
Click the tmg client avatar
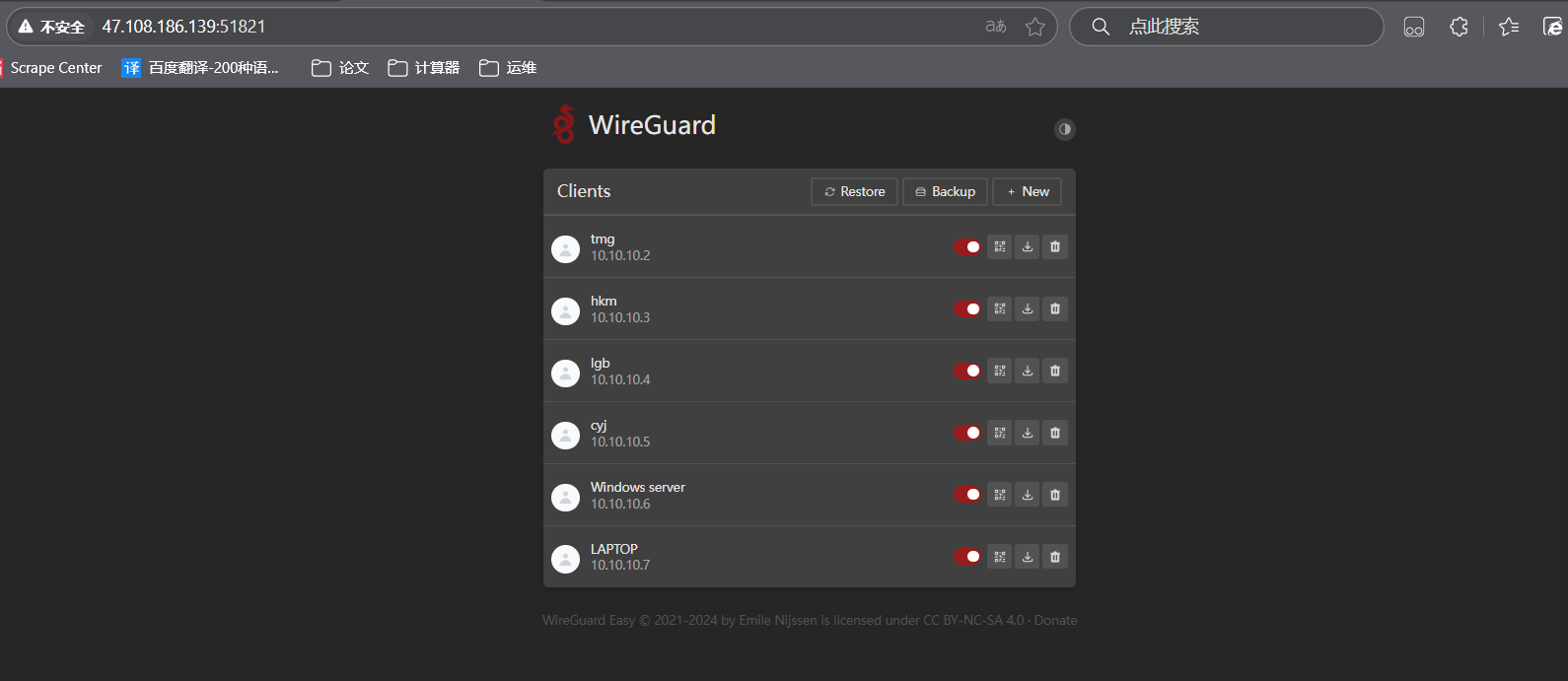pos(565,249)
